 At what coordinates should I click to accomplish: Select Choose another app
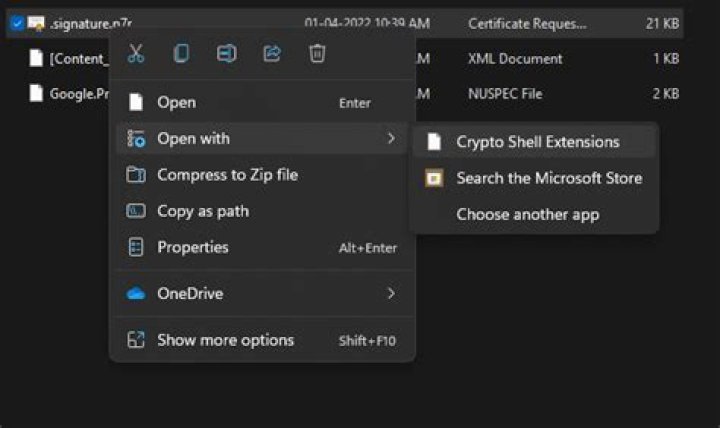point(534,214)
